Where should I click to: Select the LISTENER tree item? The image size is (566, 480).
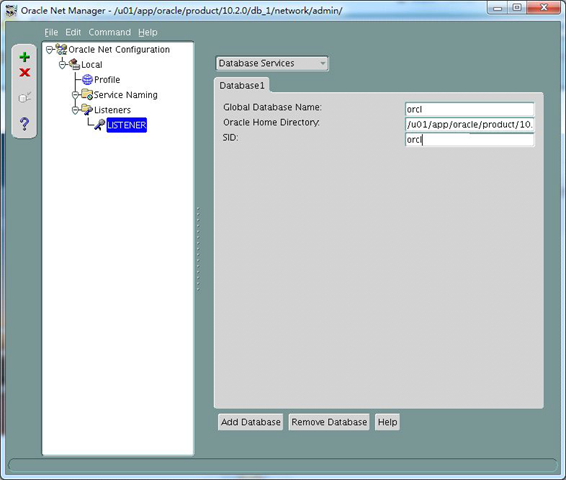click(127, 125)
